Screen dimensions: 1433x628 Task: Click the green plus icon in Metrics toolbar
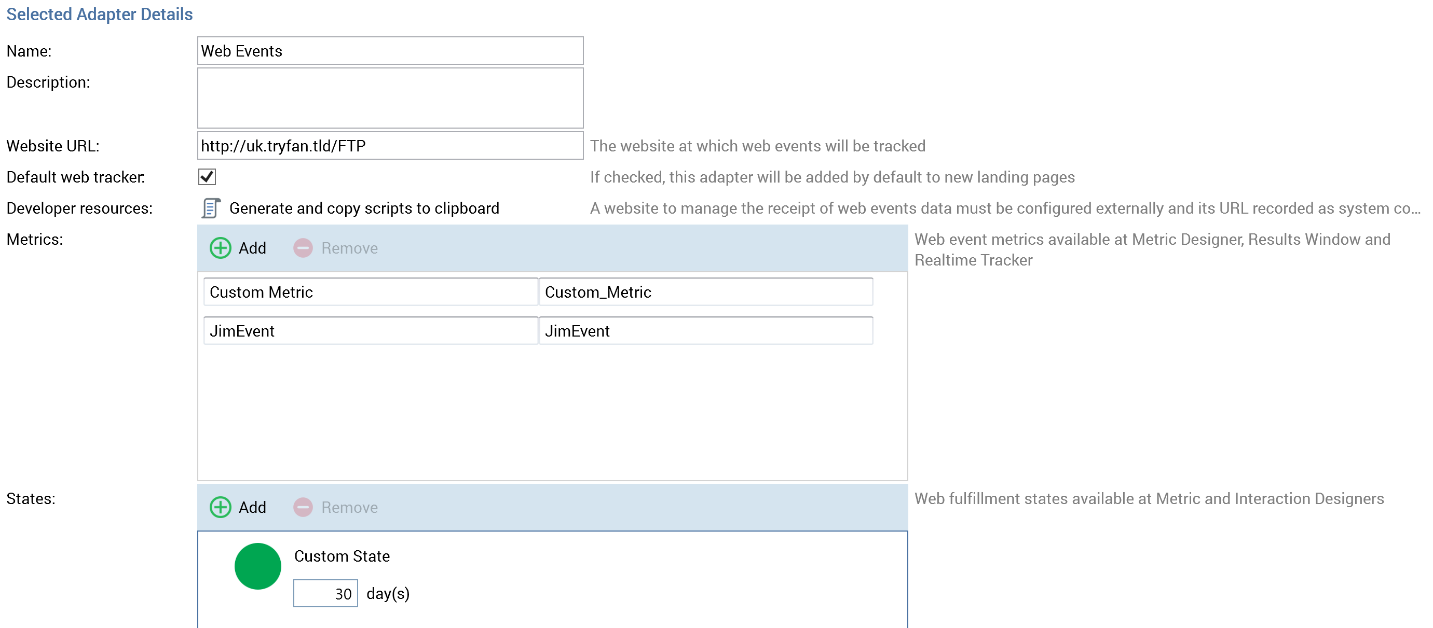pos(220,248)
